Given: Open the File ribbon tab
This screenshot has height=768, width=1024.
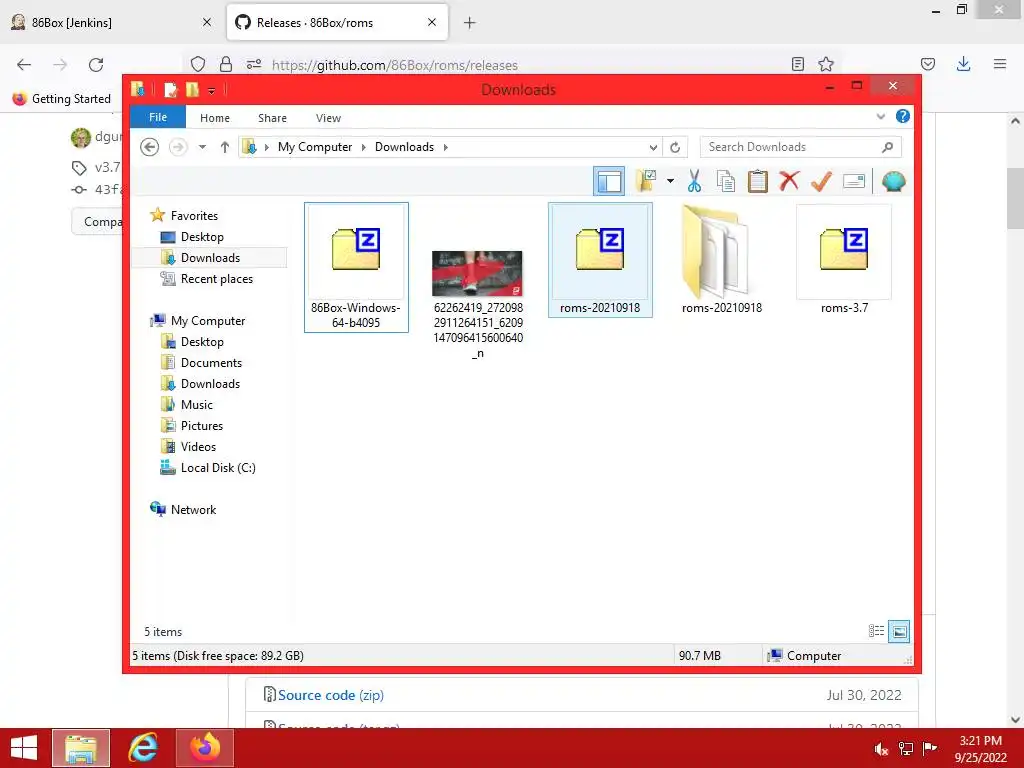Looking at the screenshot, I should [158, 117].
